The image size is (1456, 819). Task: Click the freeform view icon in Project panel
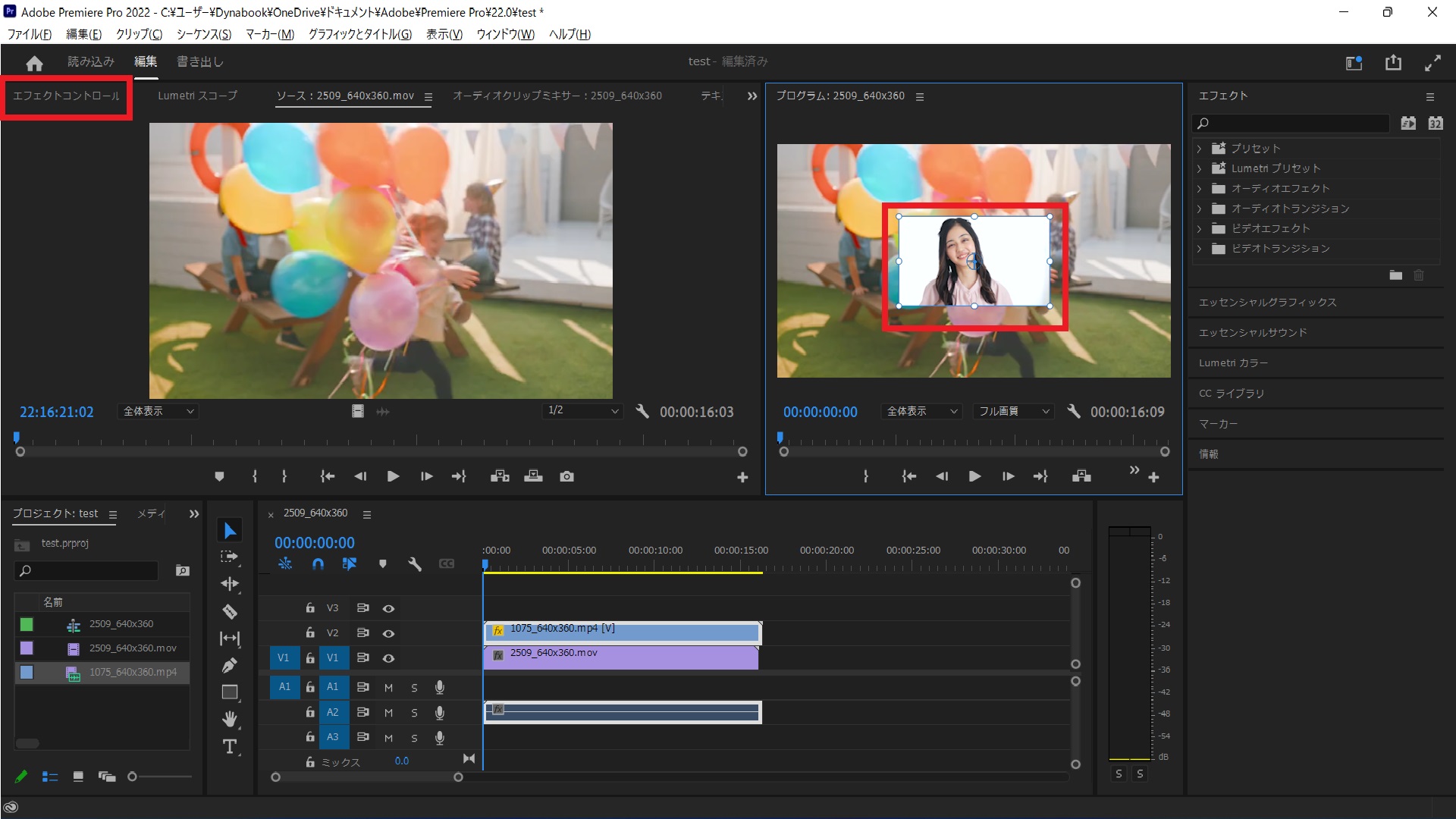pyautogui.click(x=107, y=777)
